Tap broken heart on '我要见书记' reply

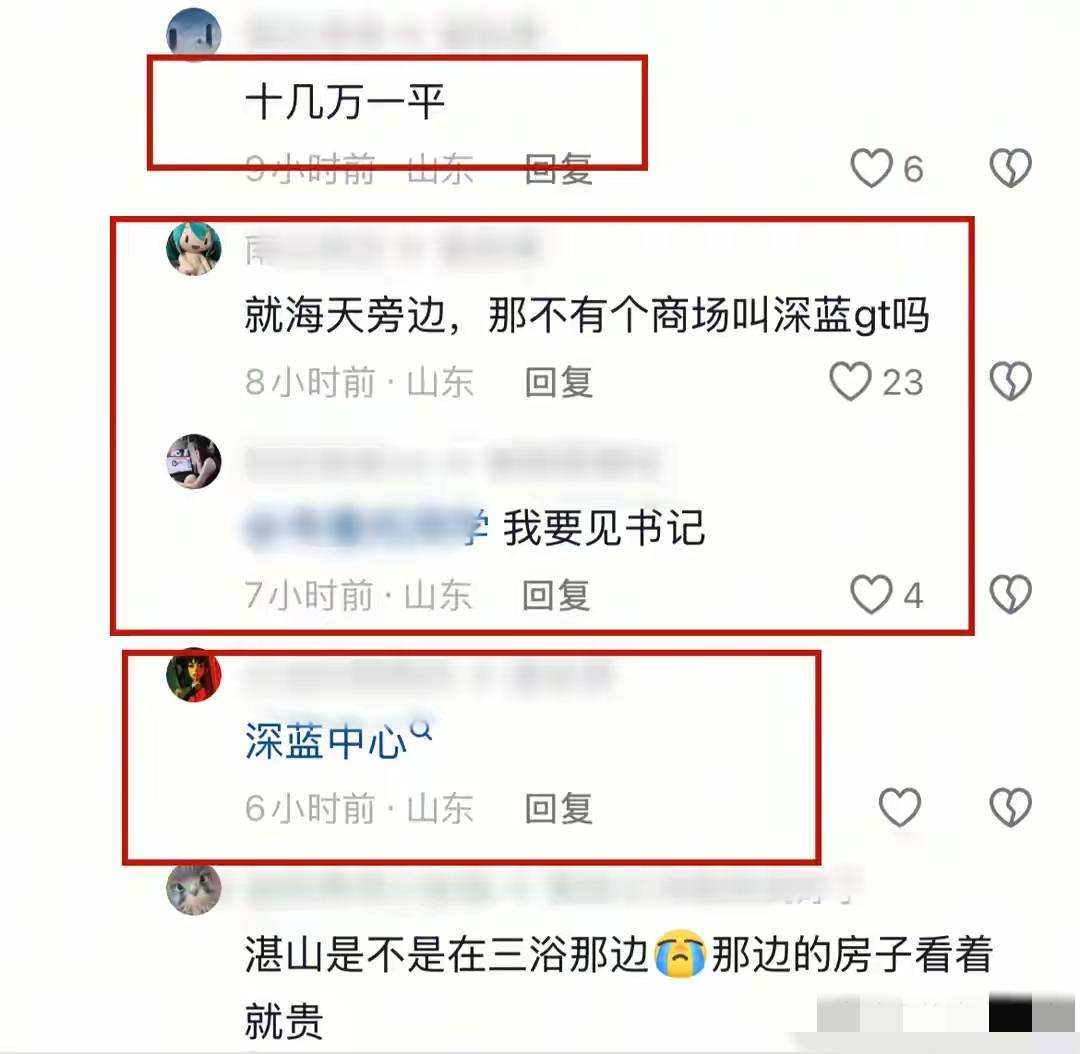(1010, 595)
